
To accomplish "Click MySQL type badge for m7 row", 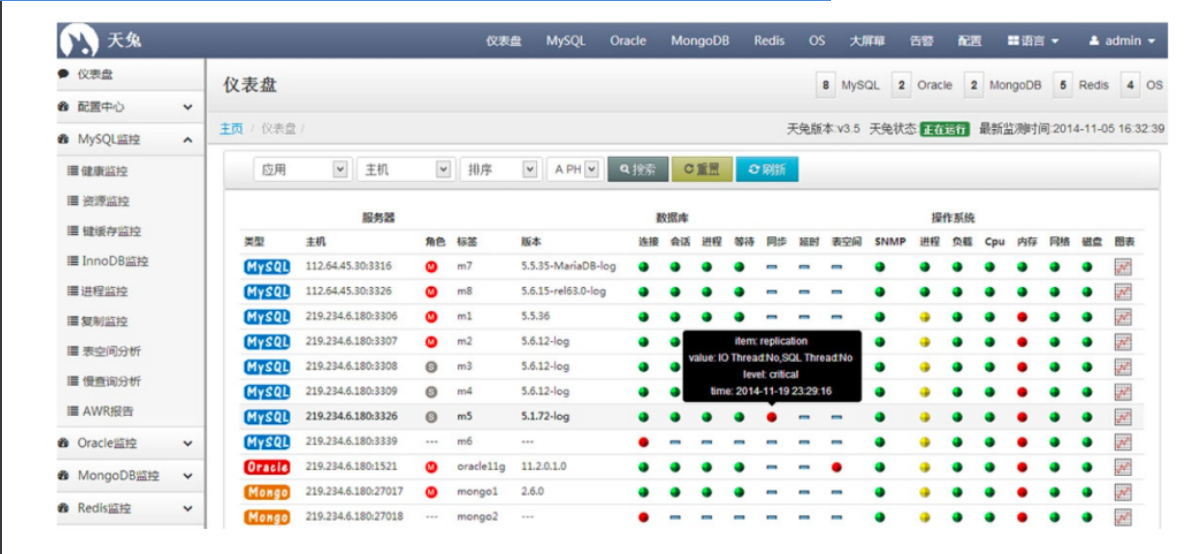I will 267,267.
